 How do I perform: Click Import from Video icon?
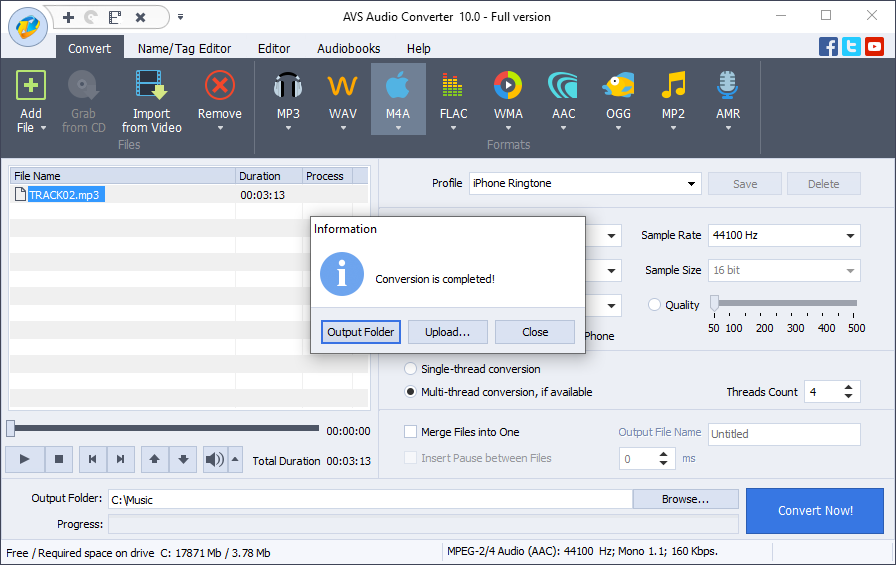[x=151, y=86]
